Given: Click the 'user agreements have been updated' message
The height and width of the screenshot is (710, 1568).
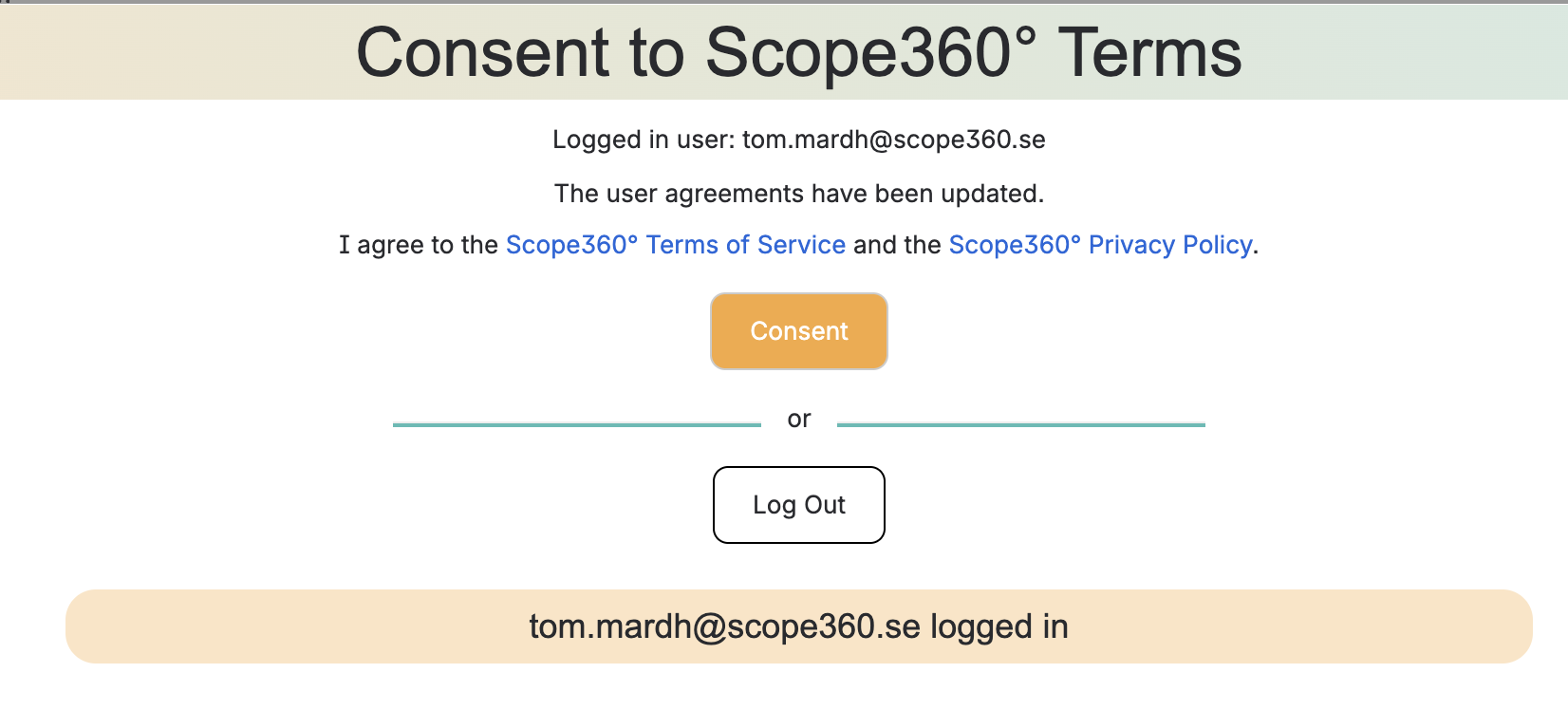Looking at the screenshot, I should (x=799, y=194).
